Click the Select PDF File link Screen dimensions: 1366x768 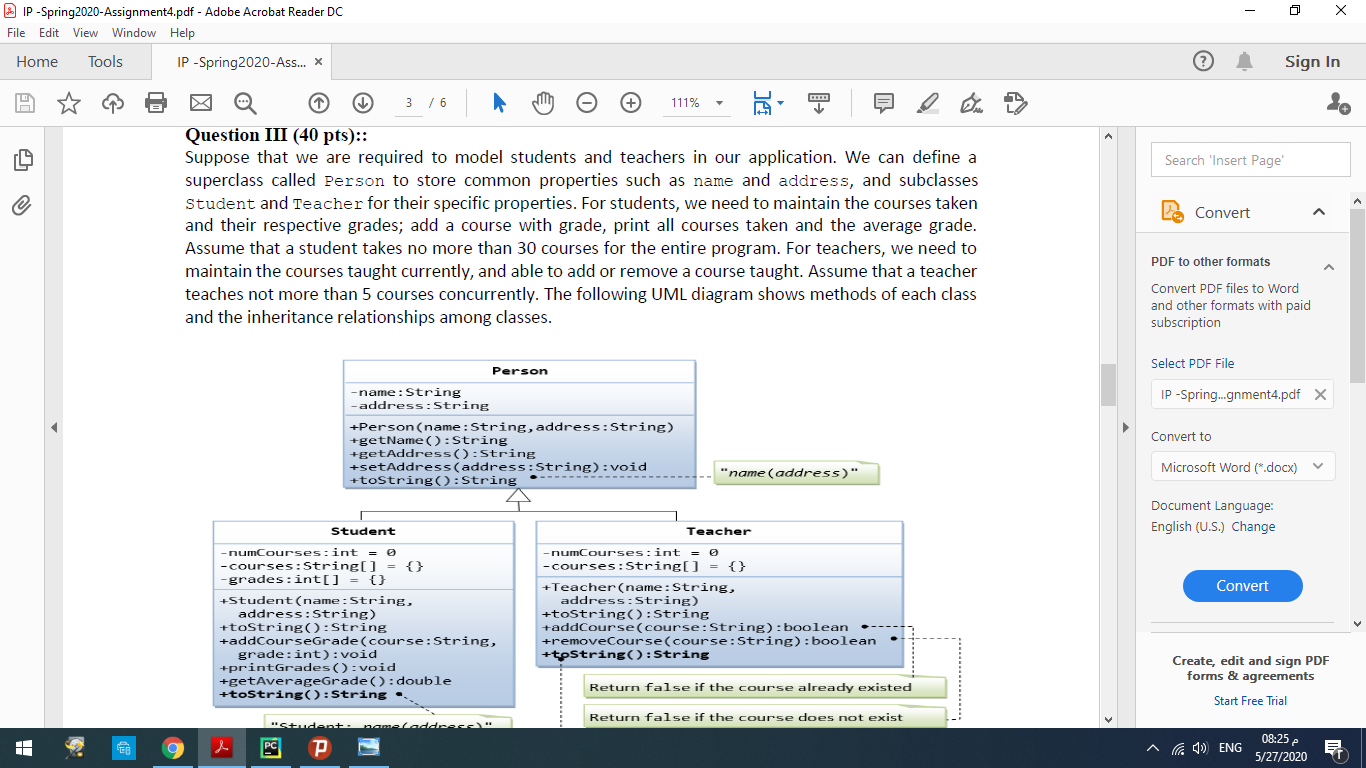click(1192, 364)
